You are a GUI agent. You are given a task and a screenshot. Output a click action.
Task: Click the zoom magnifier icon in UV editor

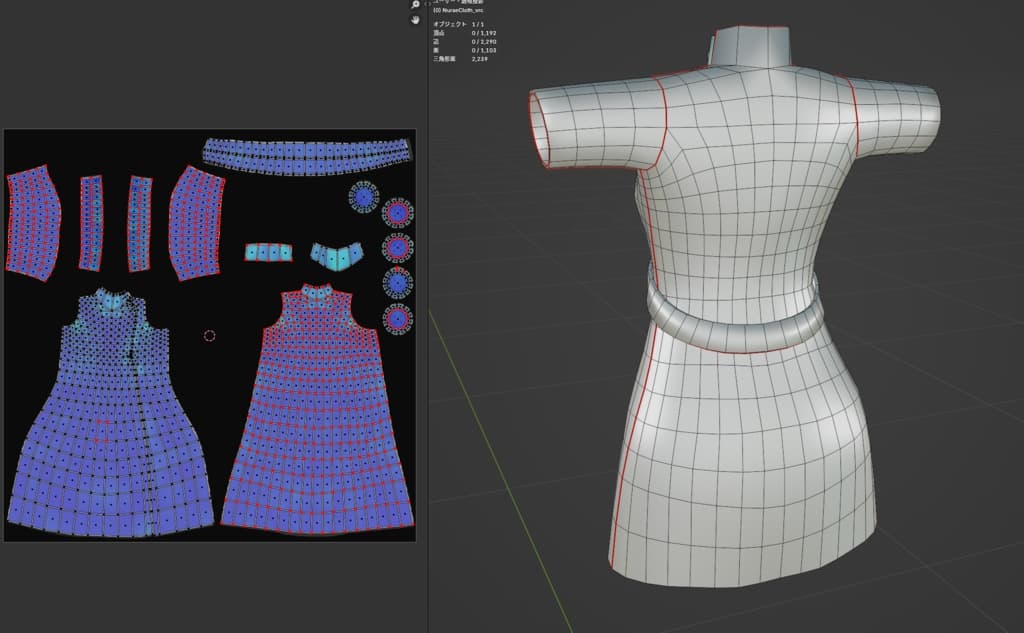(415, 5)
